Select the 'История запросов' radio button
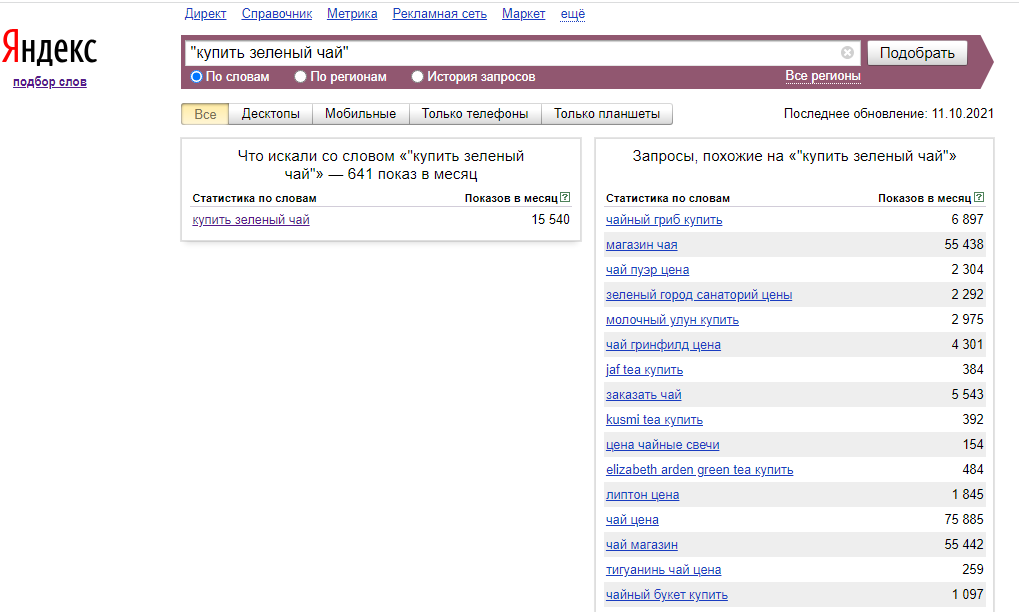This screenshot has width=1019, height=612. (417, 77)
